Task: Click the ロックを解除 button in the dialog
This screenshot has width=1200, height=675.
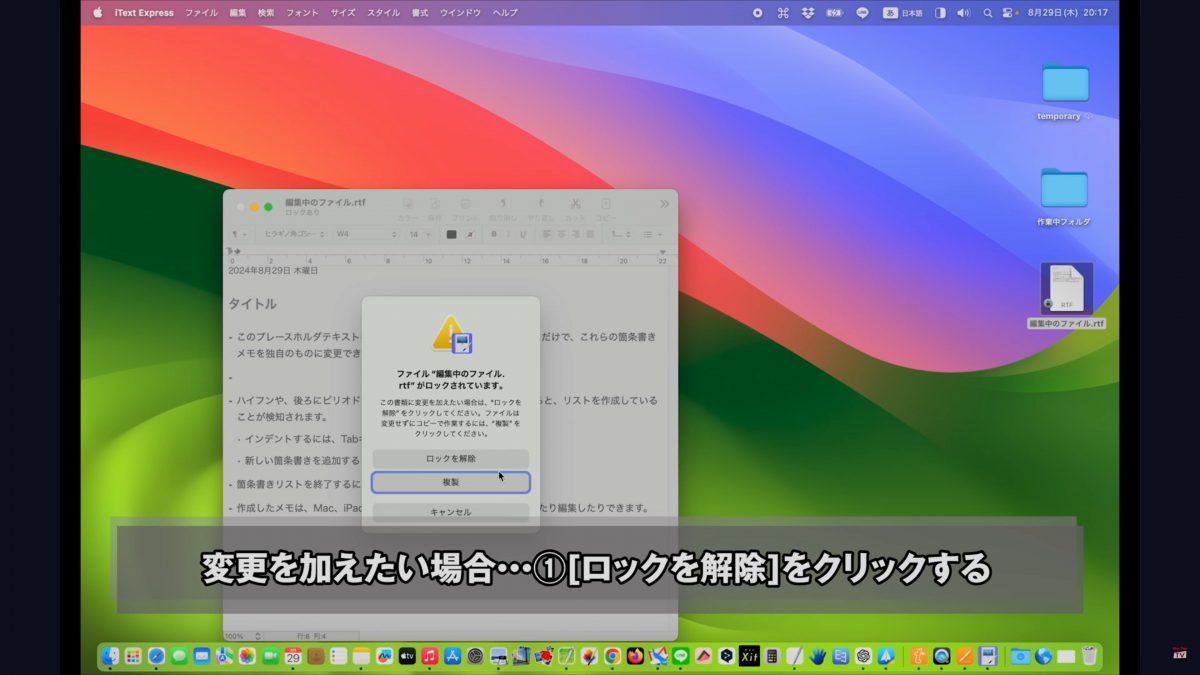Action: 450,458
